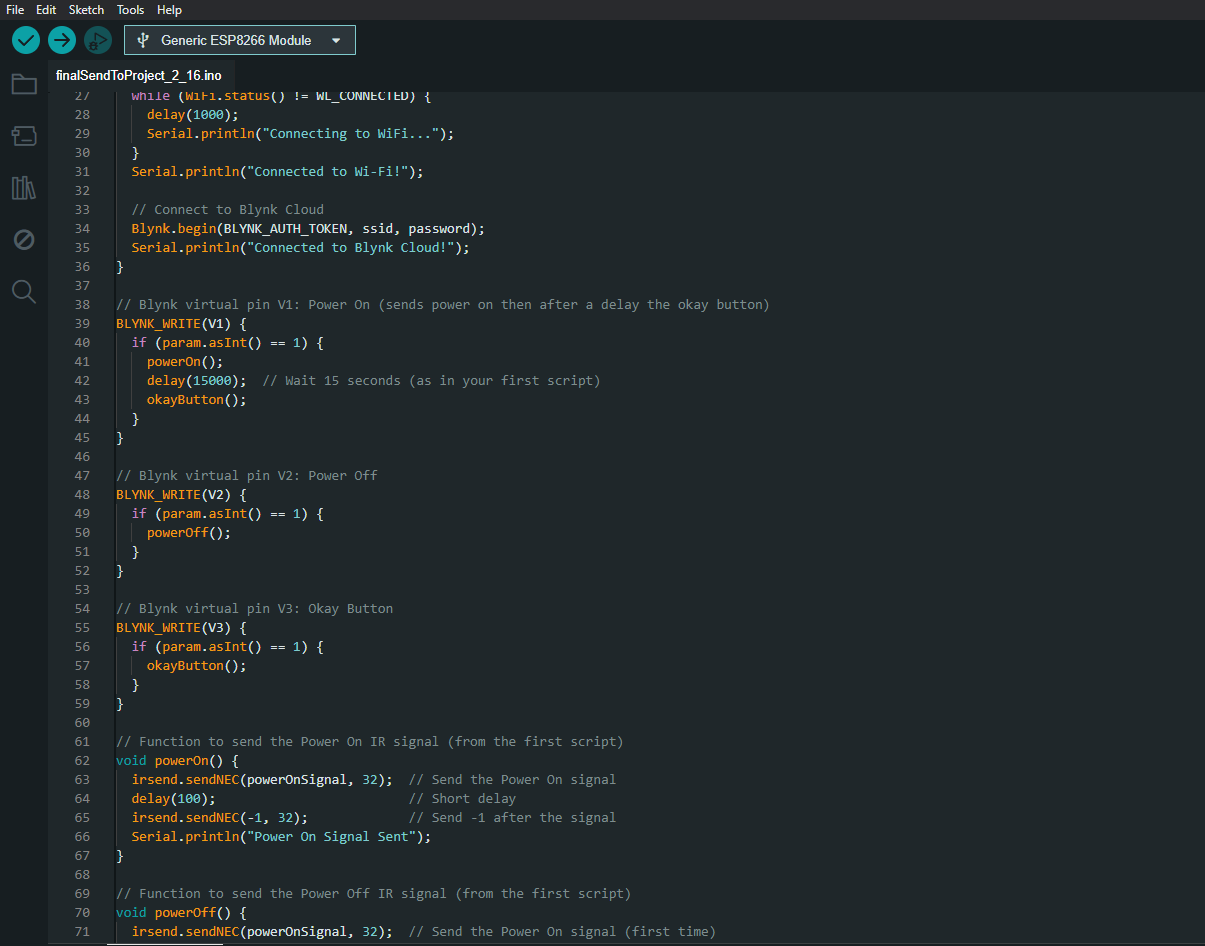Open the Search magnifier in the sidebar
Viewport: 1205px width, 946px height.
pyautogui.click(x=24, y=292)
